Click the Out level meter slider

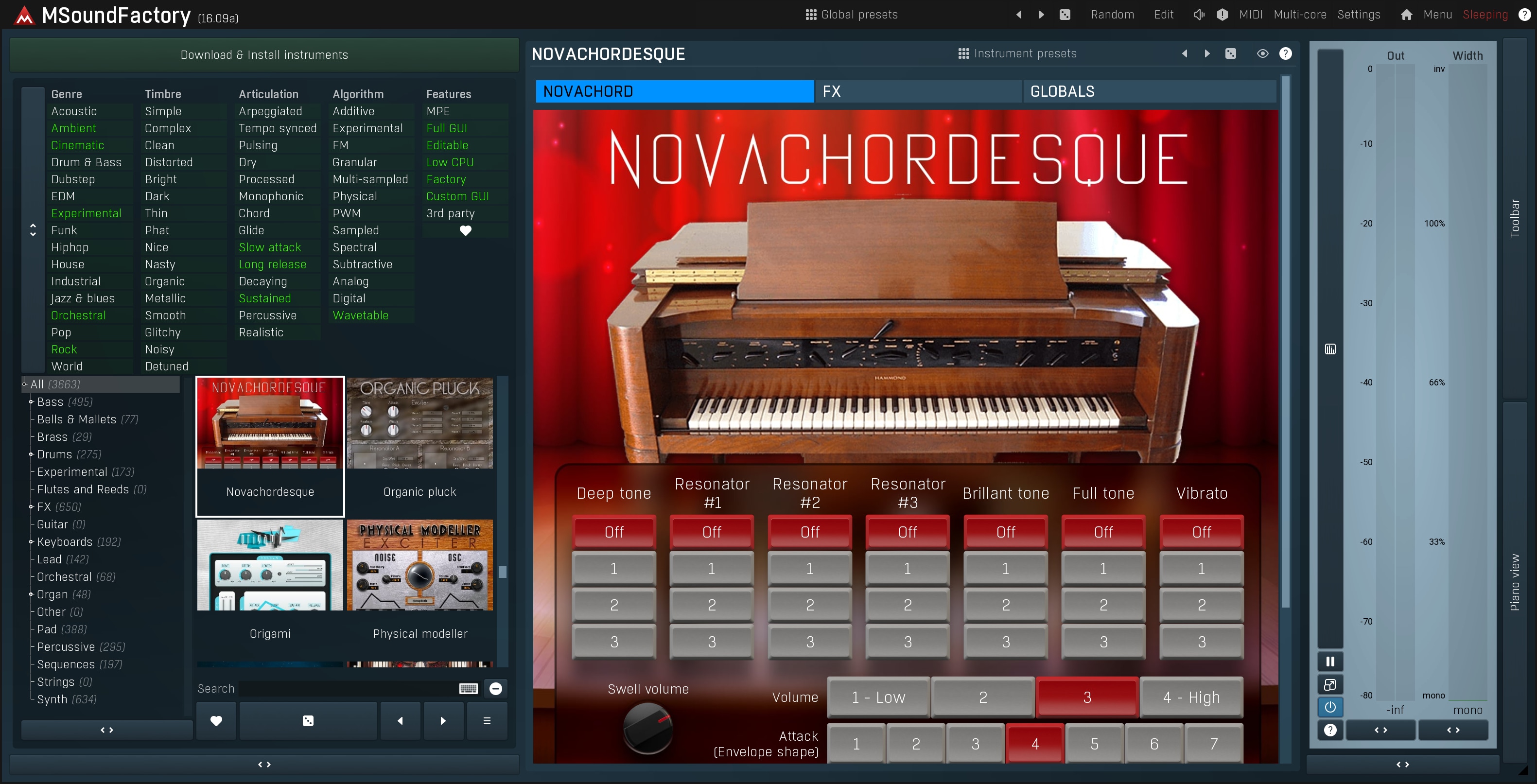coord(1396,382)
